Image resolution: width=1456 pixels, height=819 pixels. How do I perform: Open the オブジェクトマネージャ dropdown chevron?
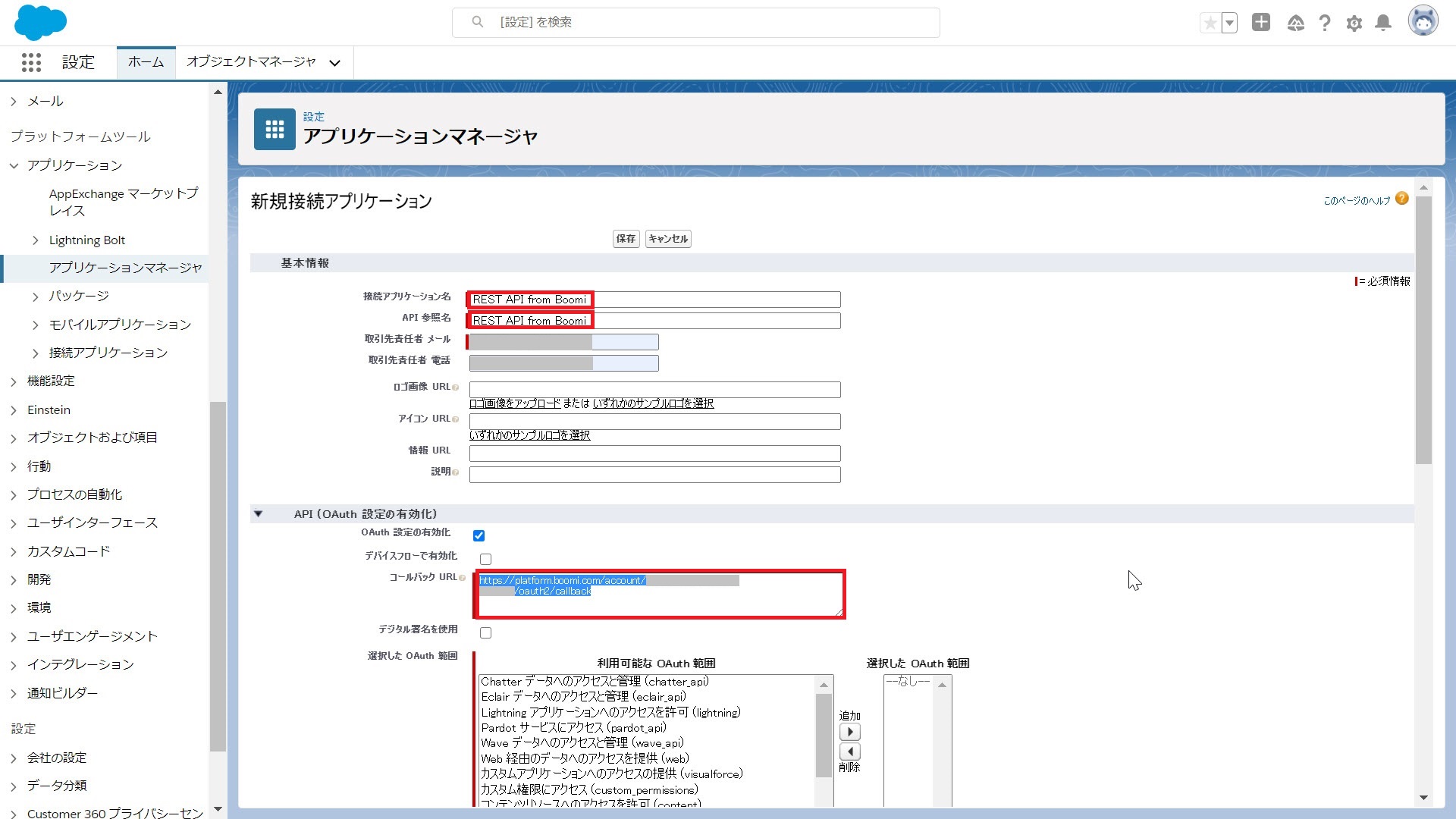[334, 63]
